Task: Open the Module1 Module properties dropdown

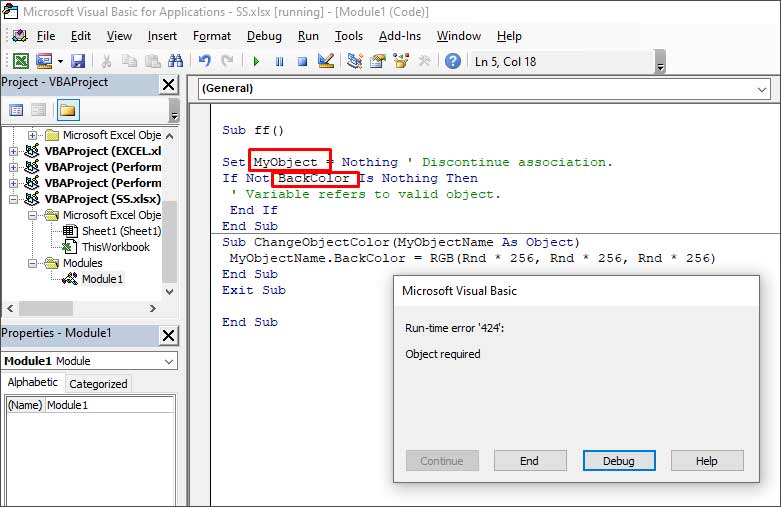Action: click(x=168, y=361)
